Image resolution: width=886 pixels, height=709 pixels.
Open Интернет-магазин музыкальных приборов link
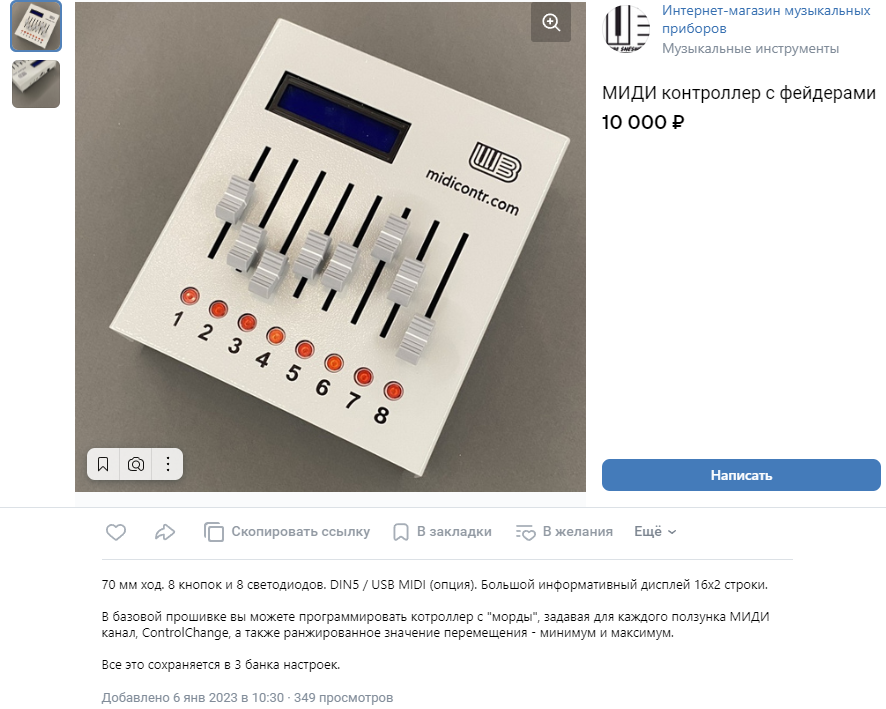pyautogui.click(x=766, y=19)
